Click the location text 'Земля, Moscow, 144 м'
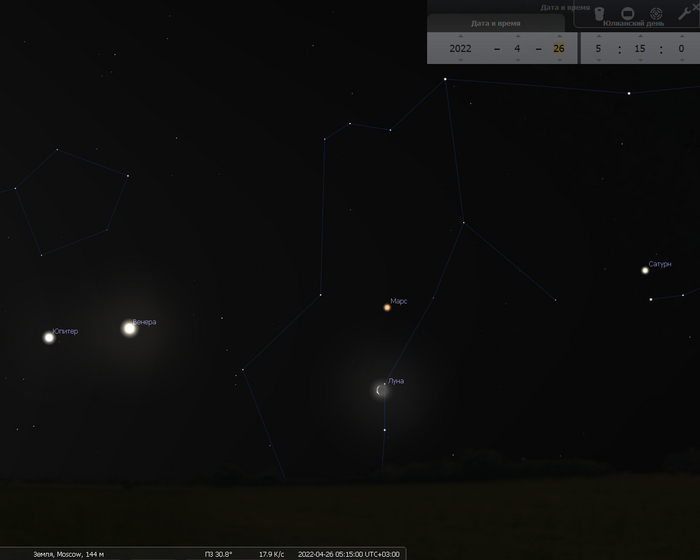Viewport: 700px width, 560px height. 69,554
